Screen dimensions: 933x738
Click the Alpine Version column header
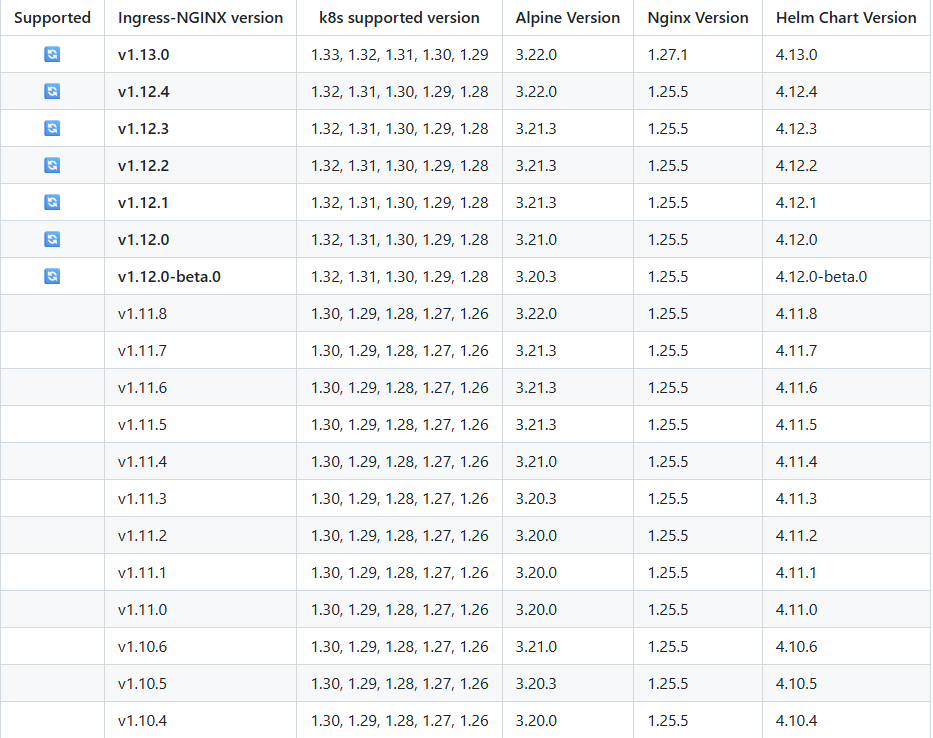coord(567,18)
